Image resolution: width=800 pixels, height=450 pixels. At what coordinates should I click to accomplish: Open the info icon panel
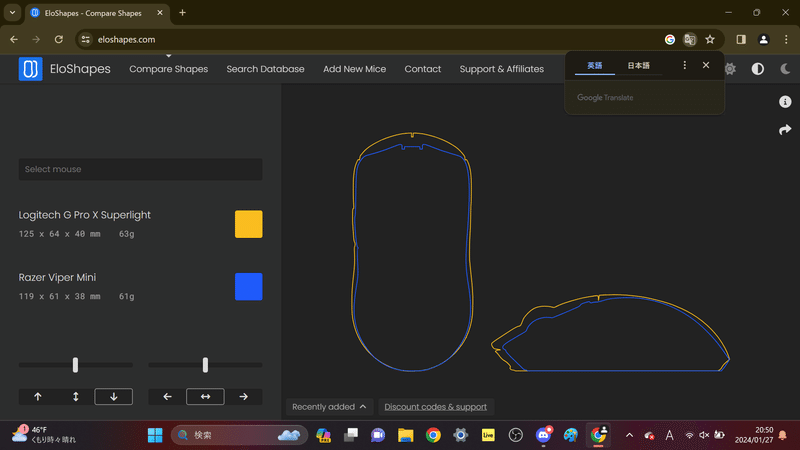[785, 102]
